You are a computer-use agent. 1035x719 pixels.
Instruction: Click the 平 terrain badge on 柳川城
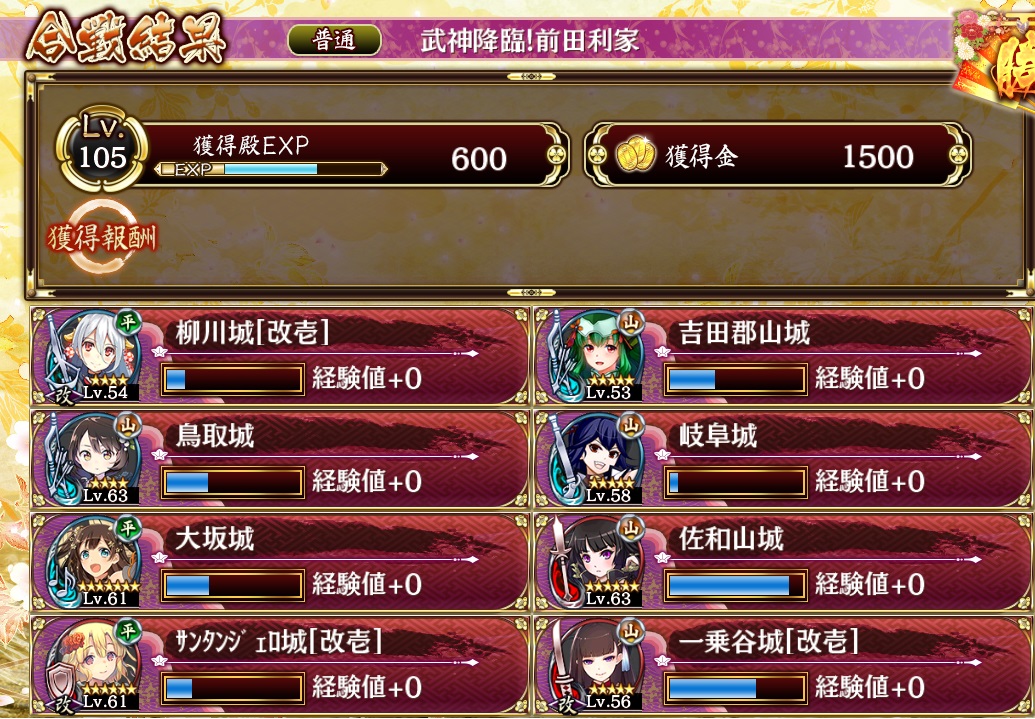pyautogui.click(x=128, y=322)
